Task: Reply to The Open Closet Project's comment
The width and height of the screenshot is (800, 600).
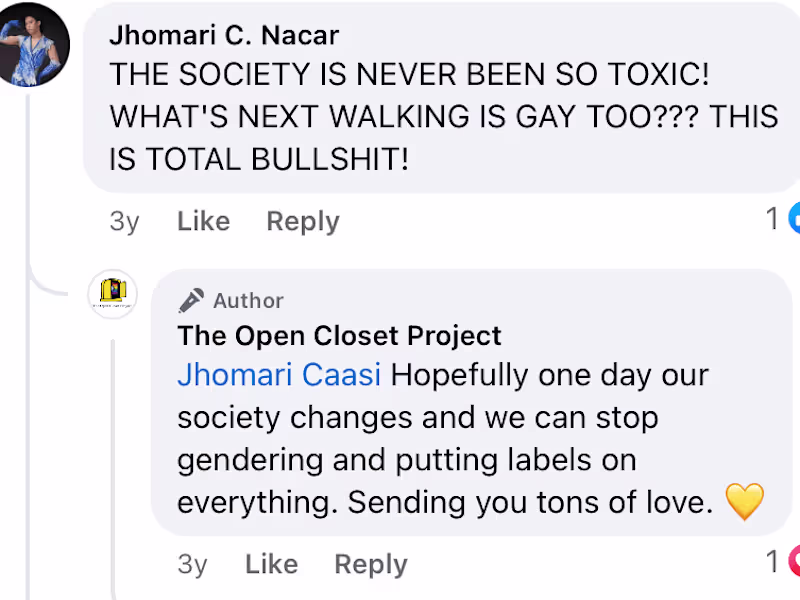Action: [370, 564]
